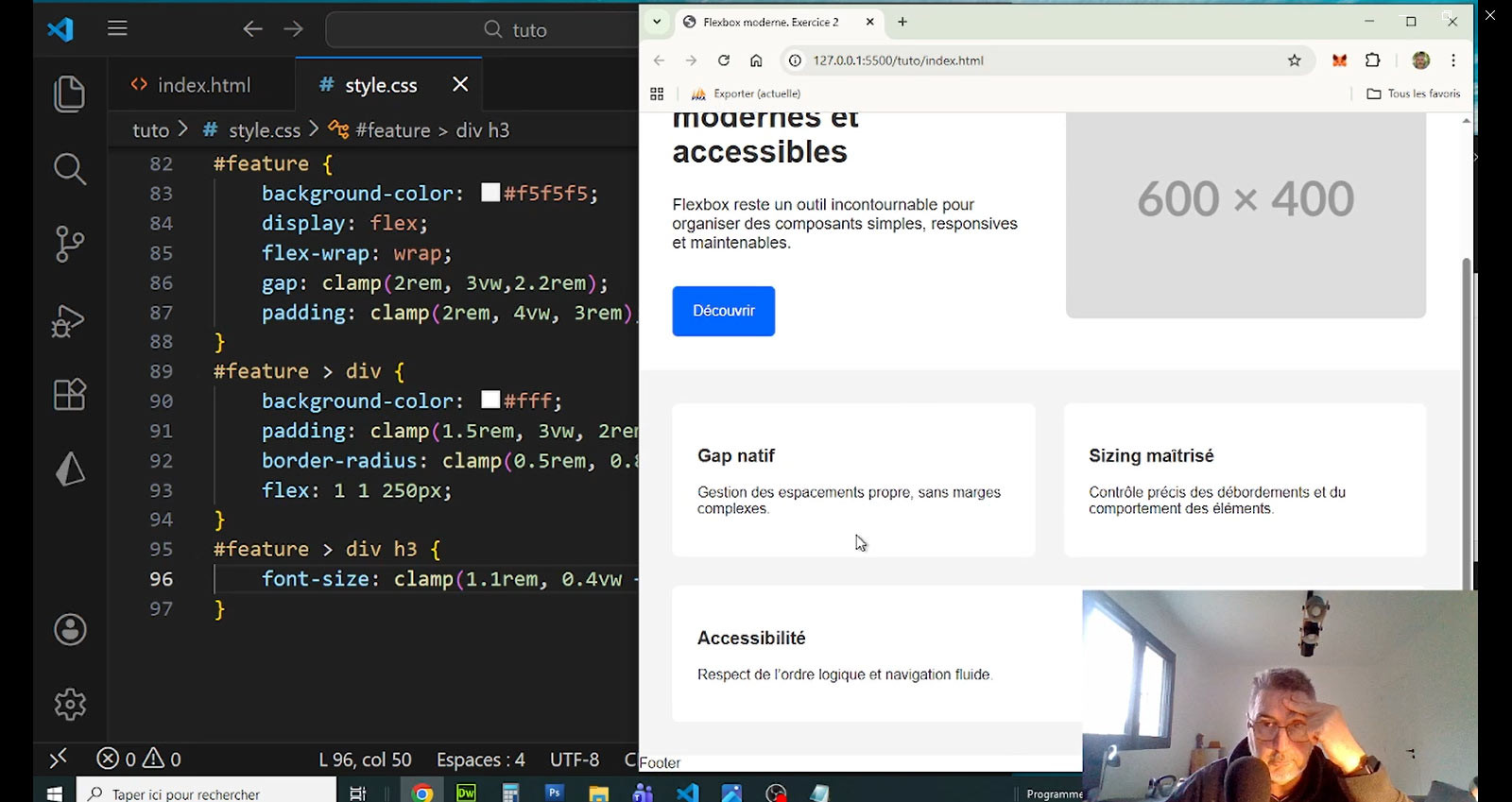Click the Windows taskbar search box
Screen dimensions: 1512x802
208,793
